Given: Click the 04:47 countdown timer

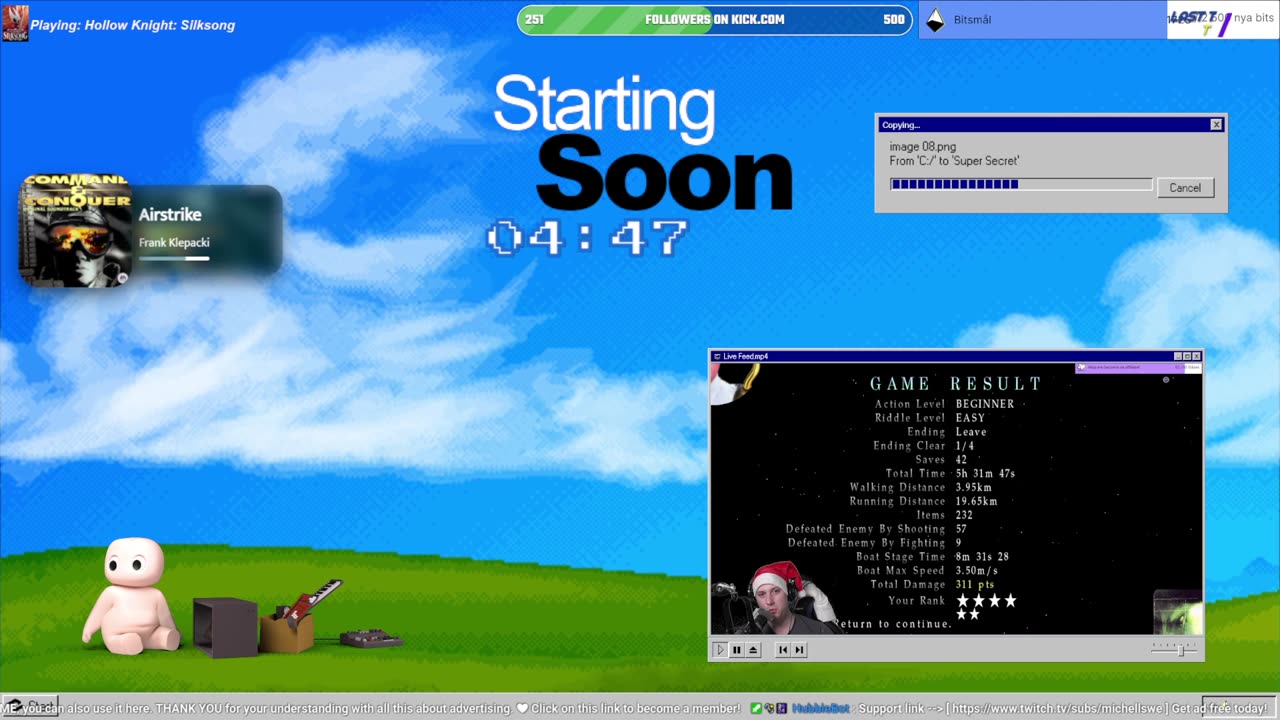Looking at the screenshot, I should coord(587,239).
